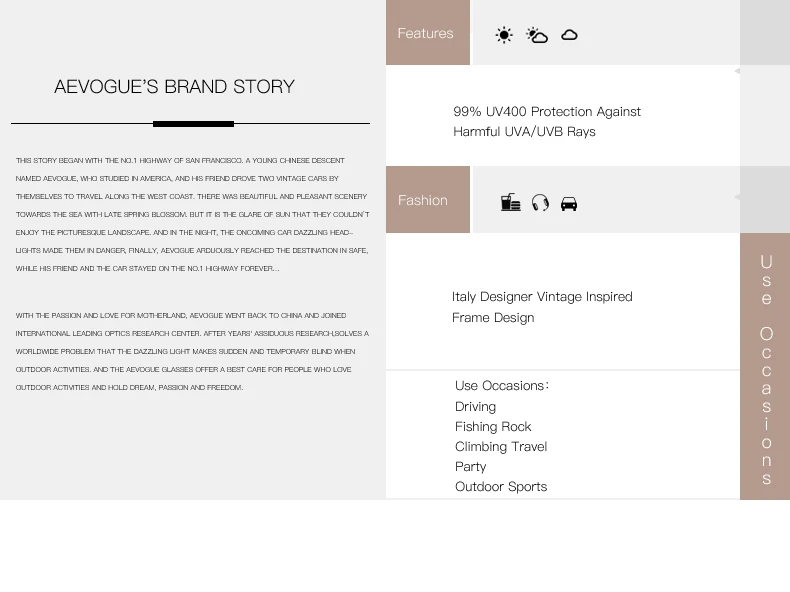Viewport: 790px width, 592px height.
Task: Click the line starting 'WHILE HIS FRIEND AND THE CAR'
Action: point(147,269)
